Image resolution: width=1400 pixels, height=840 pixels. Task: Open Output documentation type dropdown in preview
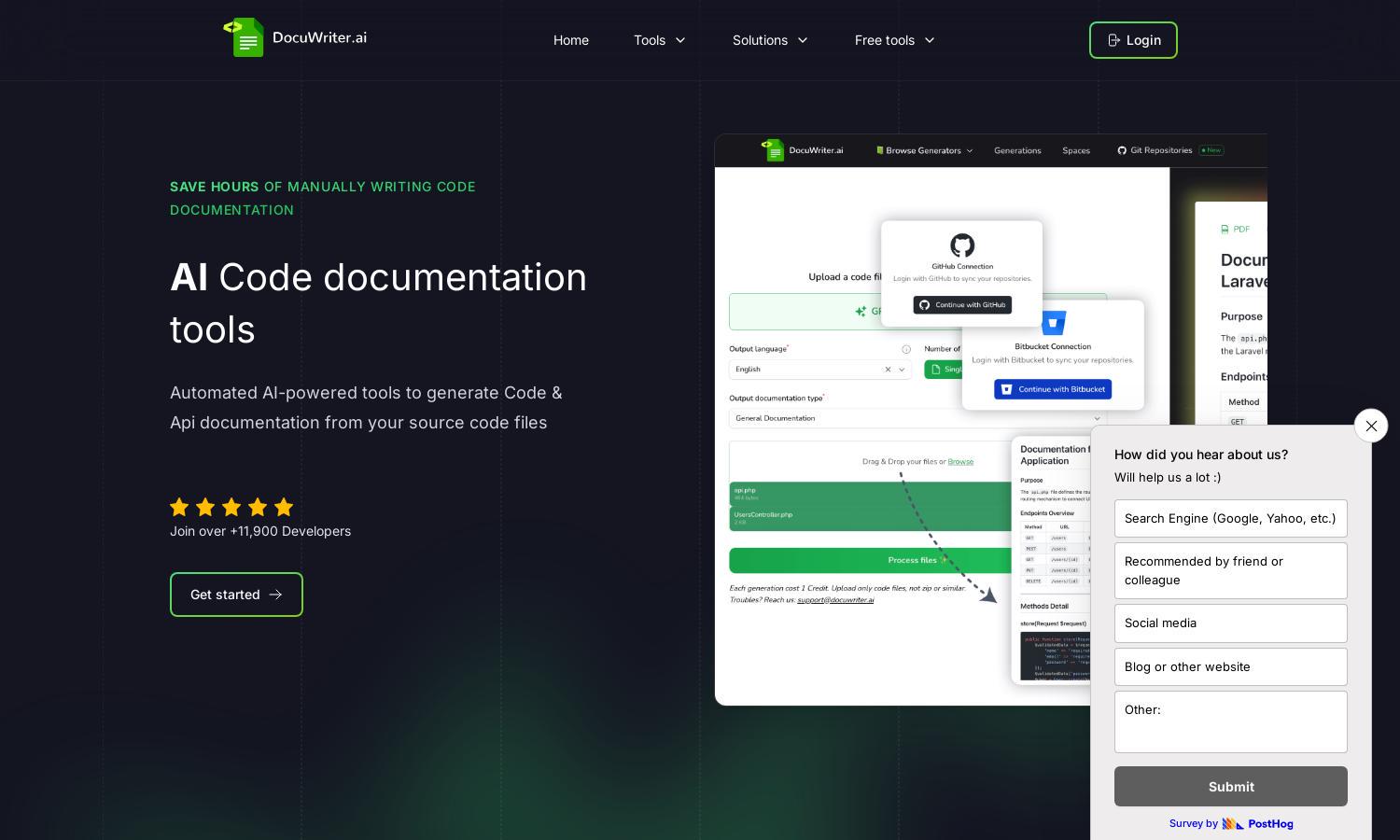[917, 418]
